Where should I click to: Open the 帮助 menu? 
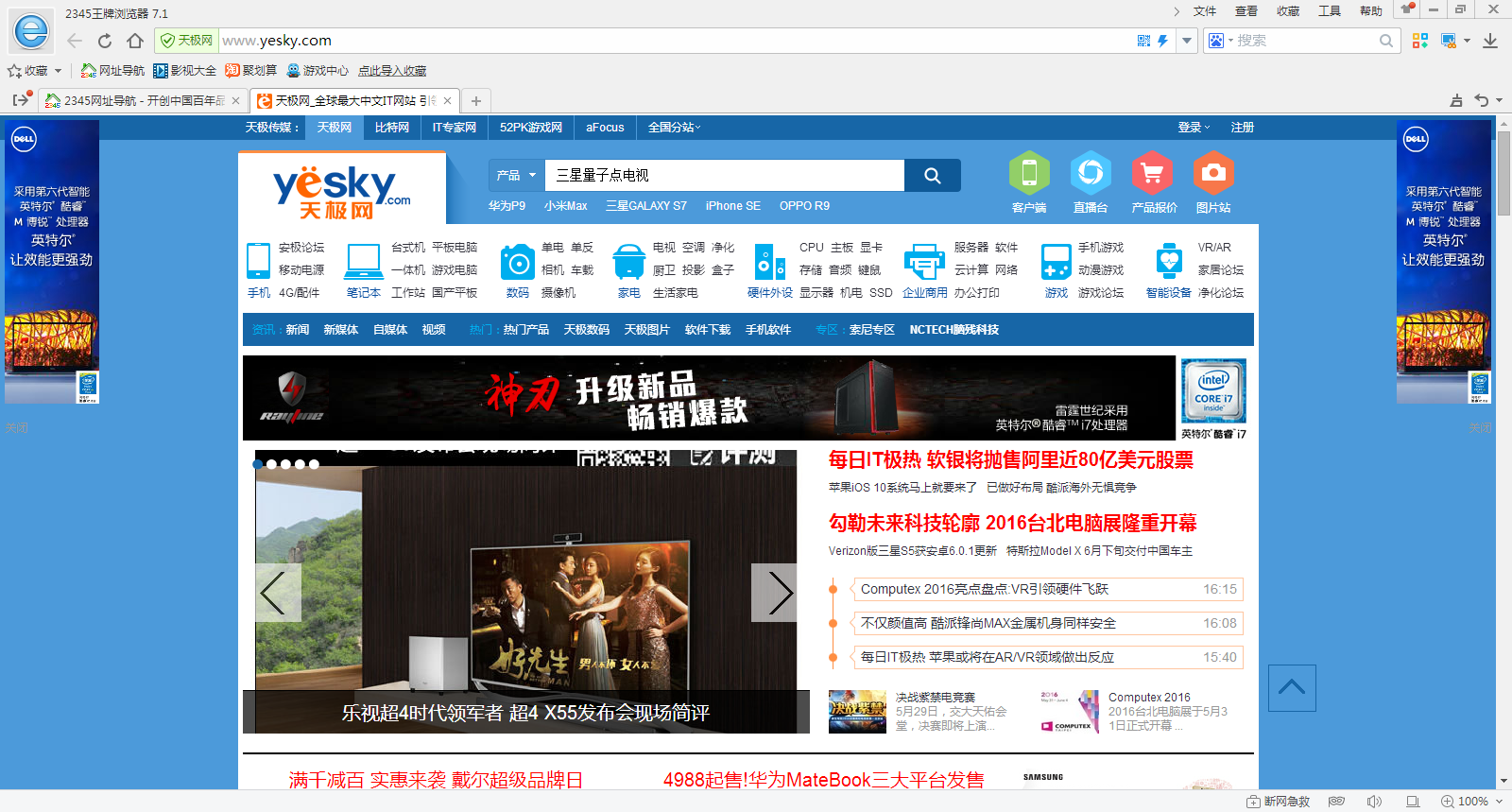click(x=1371, y=11)
